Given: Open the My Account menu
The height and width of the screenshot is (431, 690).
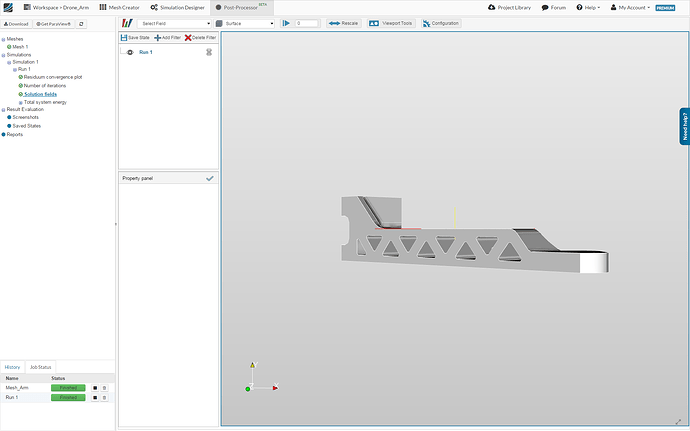Looking at the screenshot, I should (x=633, y=7).
